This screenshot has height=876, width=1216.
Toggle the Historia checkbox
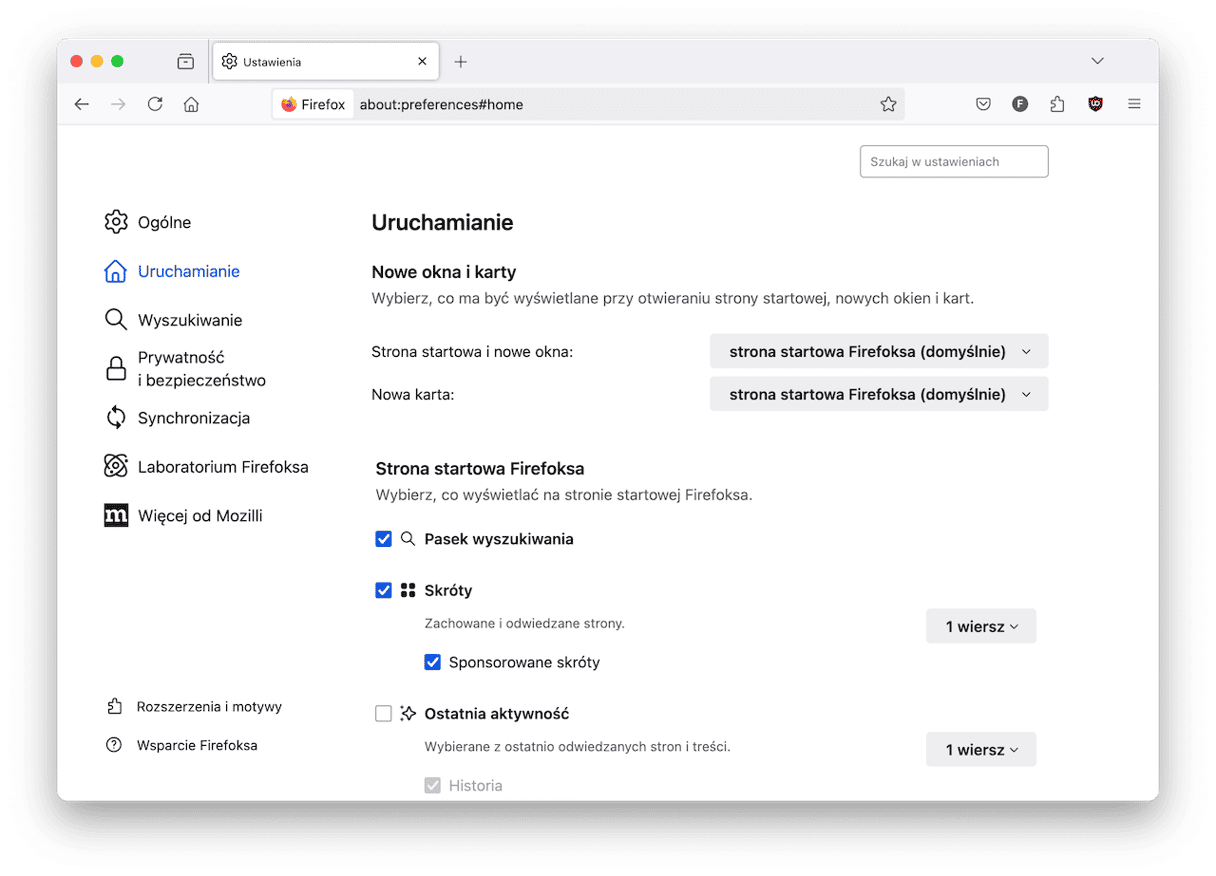pyautogui.click(x=432, y=786)
